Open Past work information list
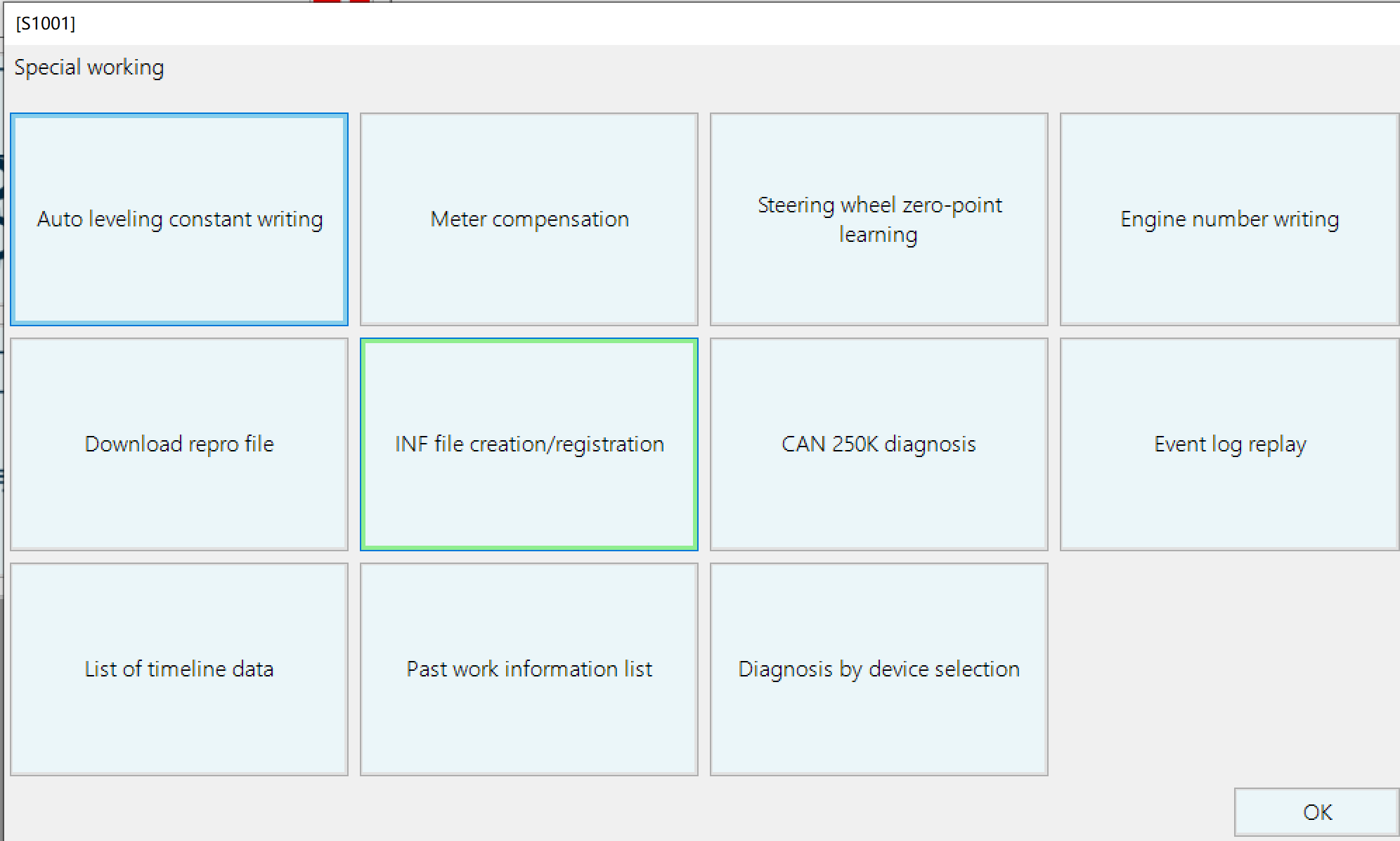1400x841 pixels. click(529, 669)
